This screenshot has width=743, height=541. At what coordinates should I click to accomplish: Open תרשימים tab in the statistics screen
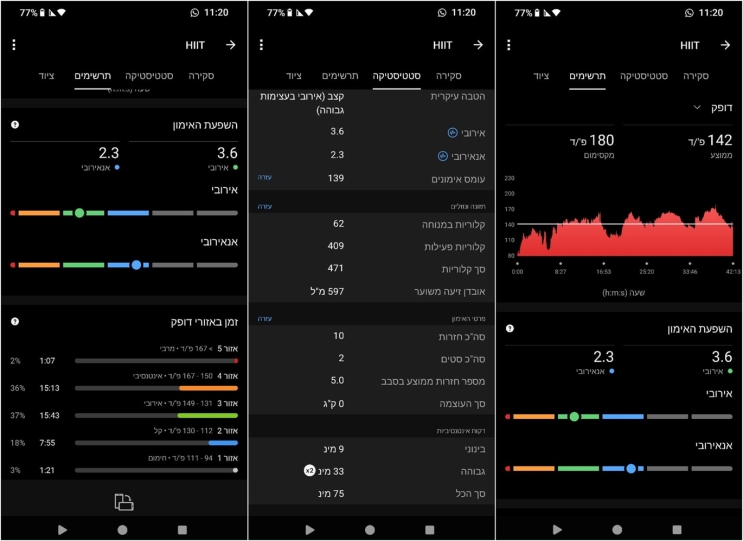(340, 76)
